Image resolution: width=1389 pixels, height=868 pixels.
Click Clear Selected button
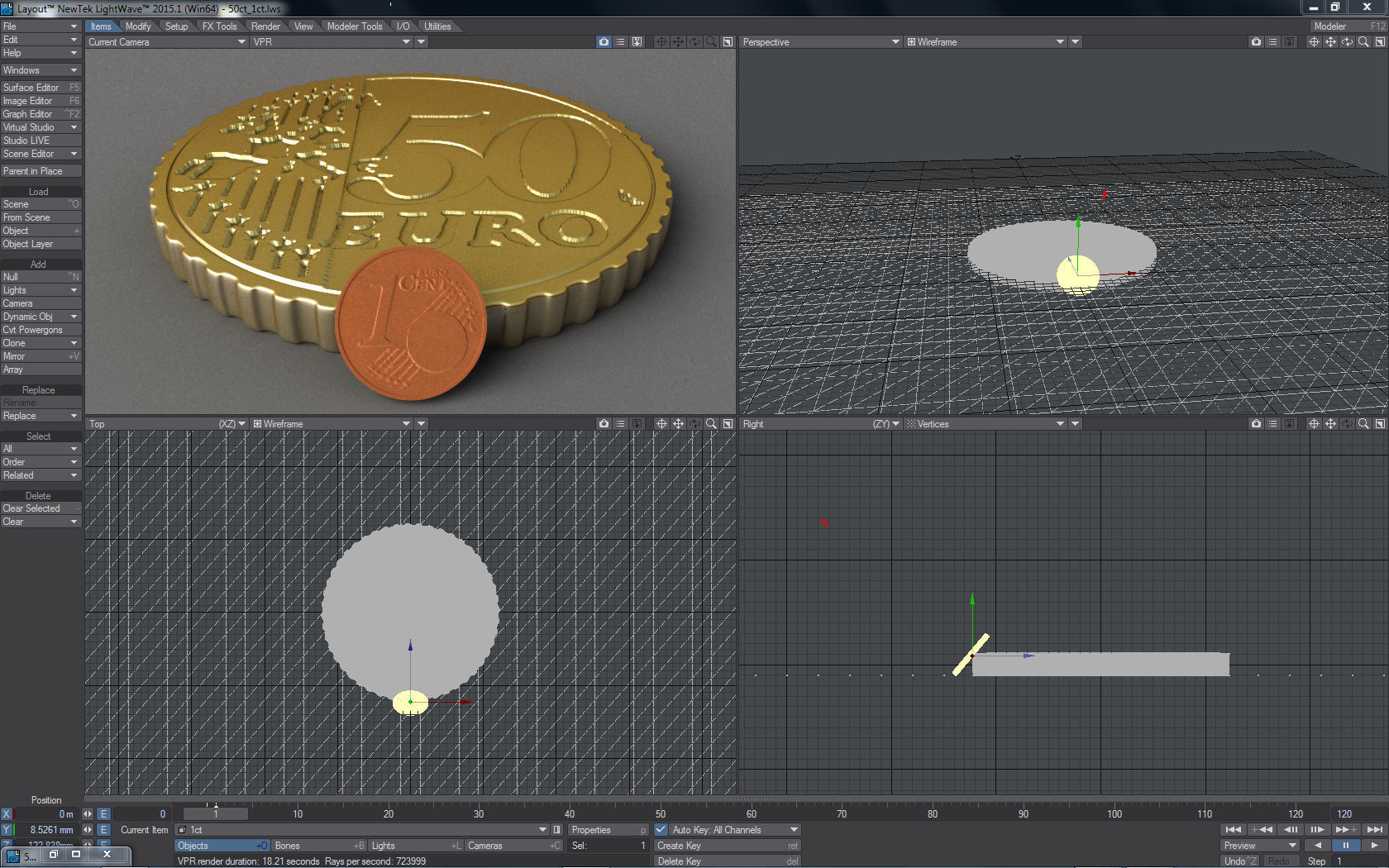tap(41, 508)
